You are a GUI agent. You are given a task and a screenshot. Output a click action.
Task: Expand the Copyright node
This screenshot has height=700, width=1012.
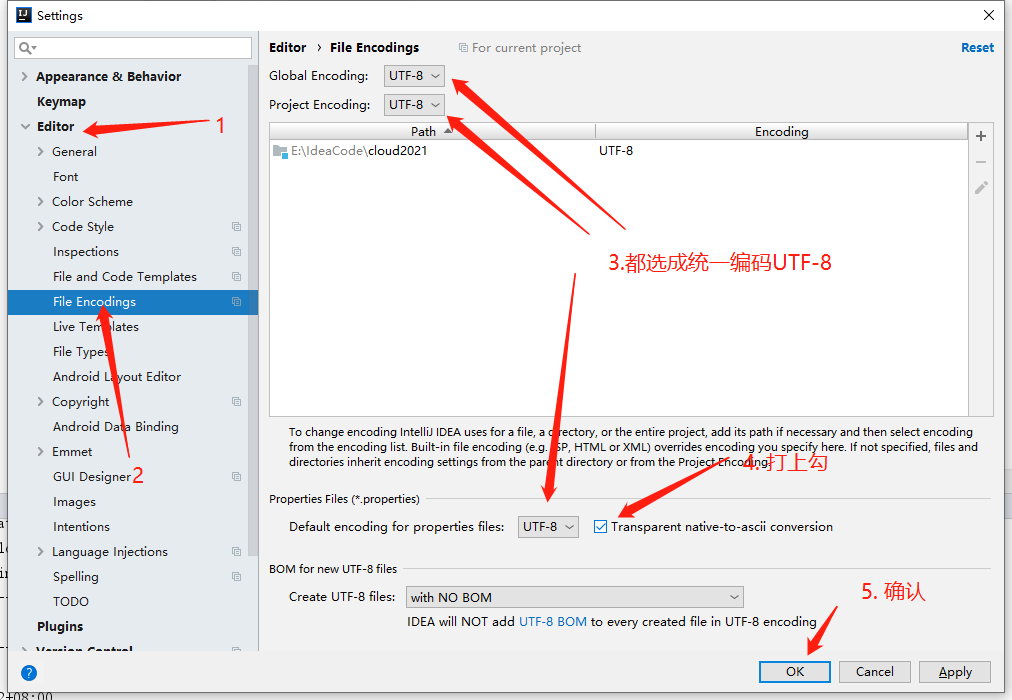point(40,401)
